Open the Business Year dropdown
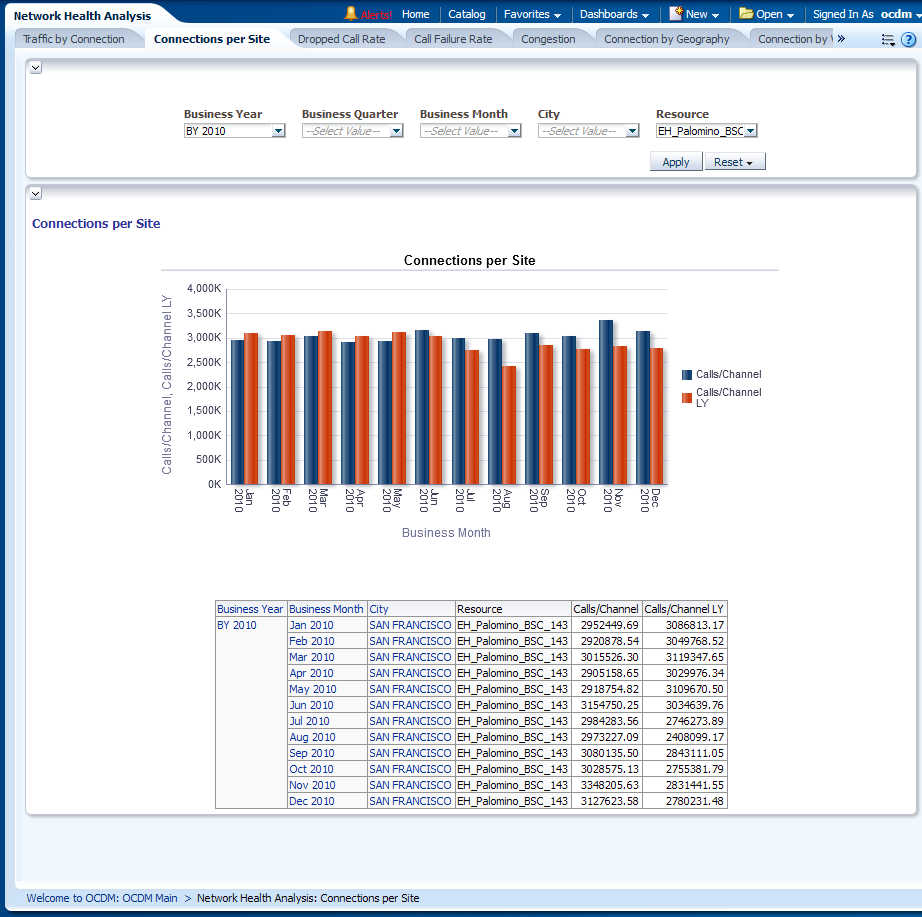The width and height of the screenshot is (922, 917). click(278, 131)
